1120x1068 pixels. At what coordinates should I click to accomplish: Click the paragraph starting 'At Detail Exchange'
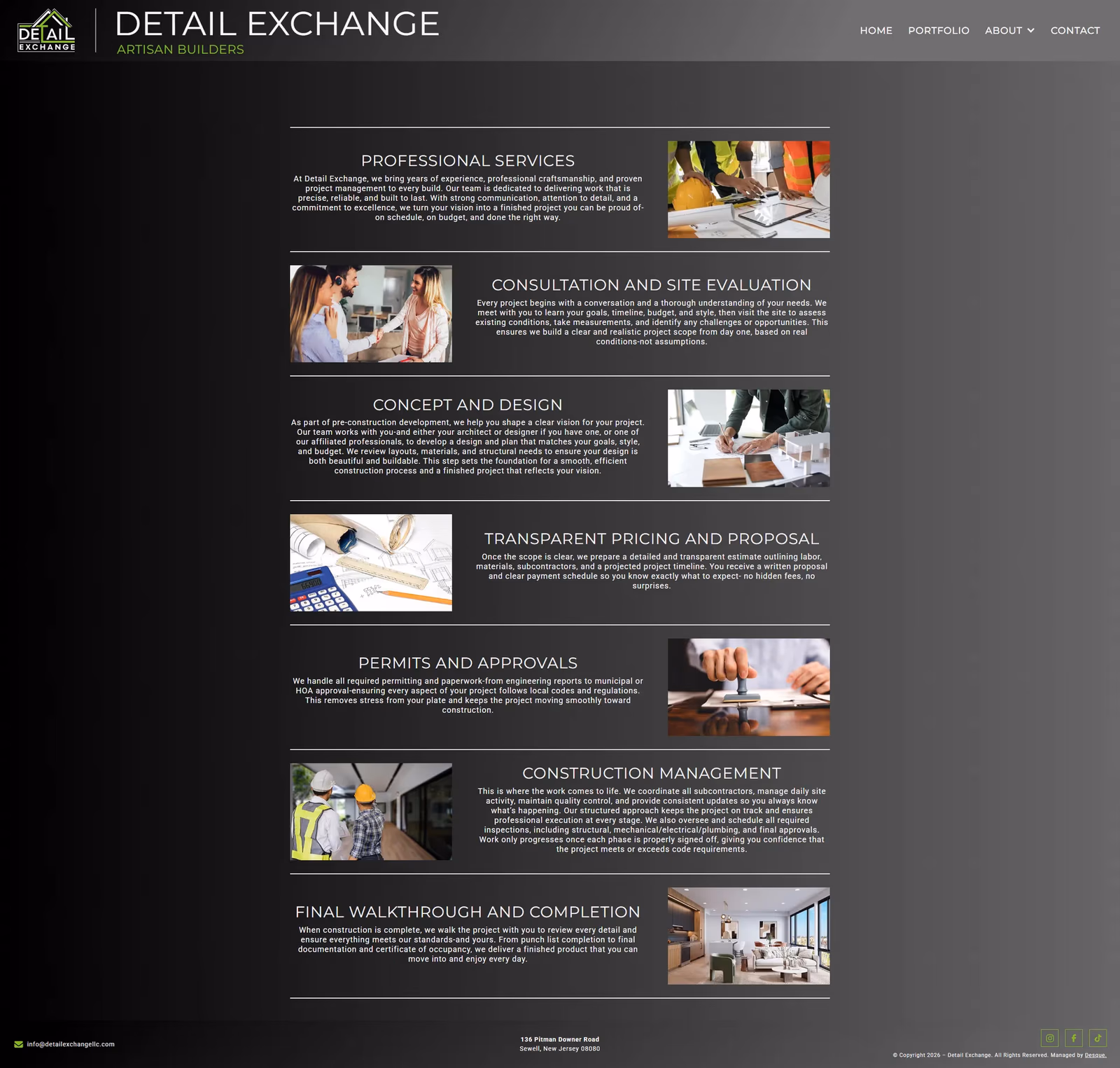point(468,198)
